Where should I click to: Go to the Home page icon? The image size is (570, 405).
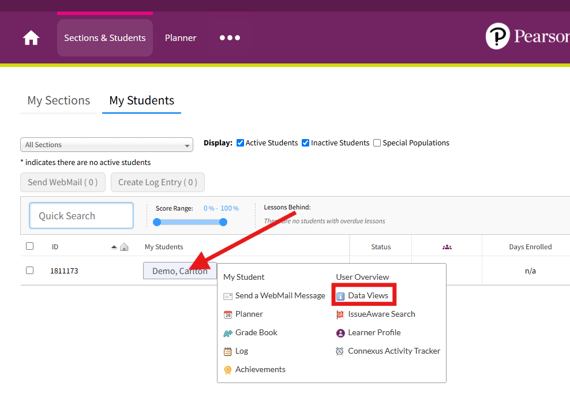[31, 38]
